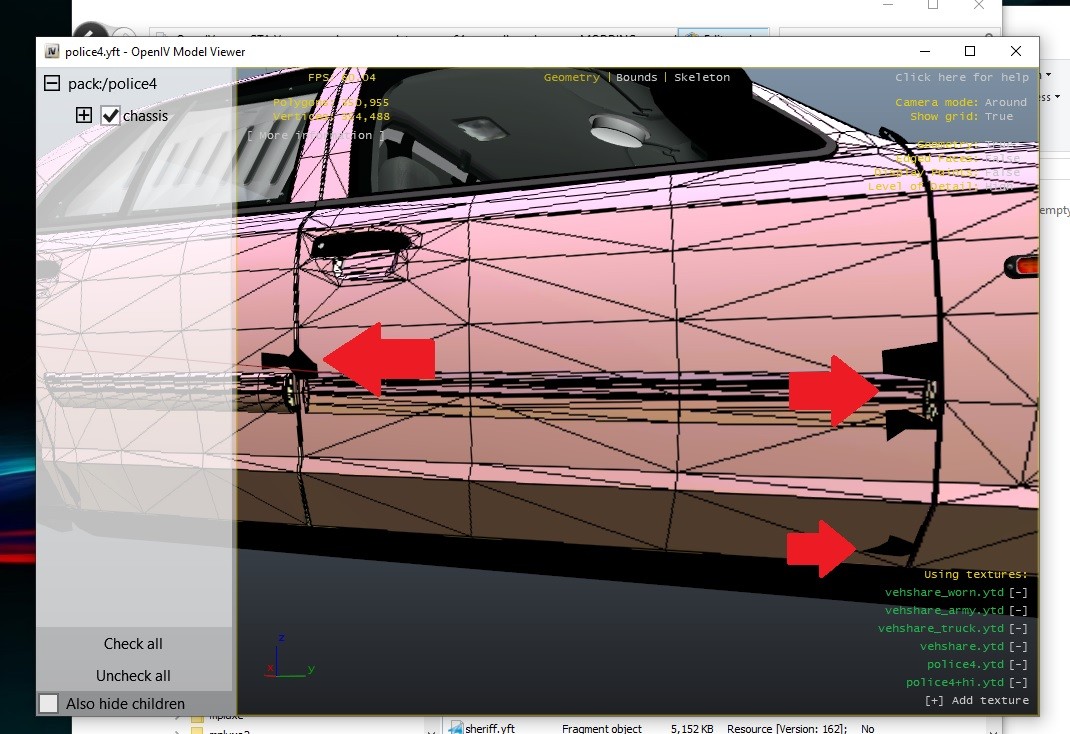Click [+] Add texture
The image size is (1070, 734).
click(977, 701)
